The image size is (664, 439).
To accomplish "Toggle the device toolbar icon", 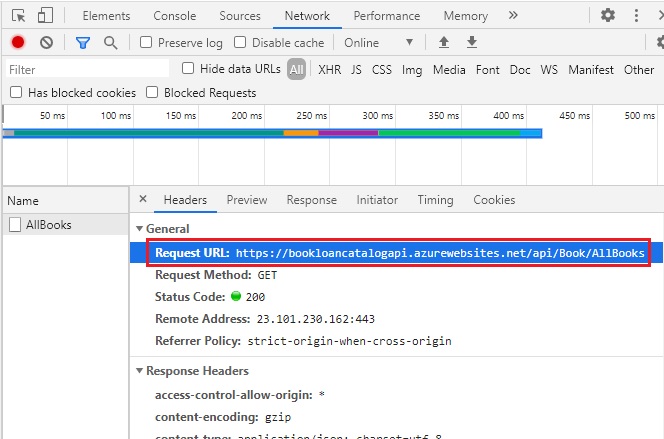I will tap(45, 16).
